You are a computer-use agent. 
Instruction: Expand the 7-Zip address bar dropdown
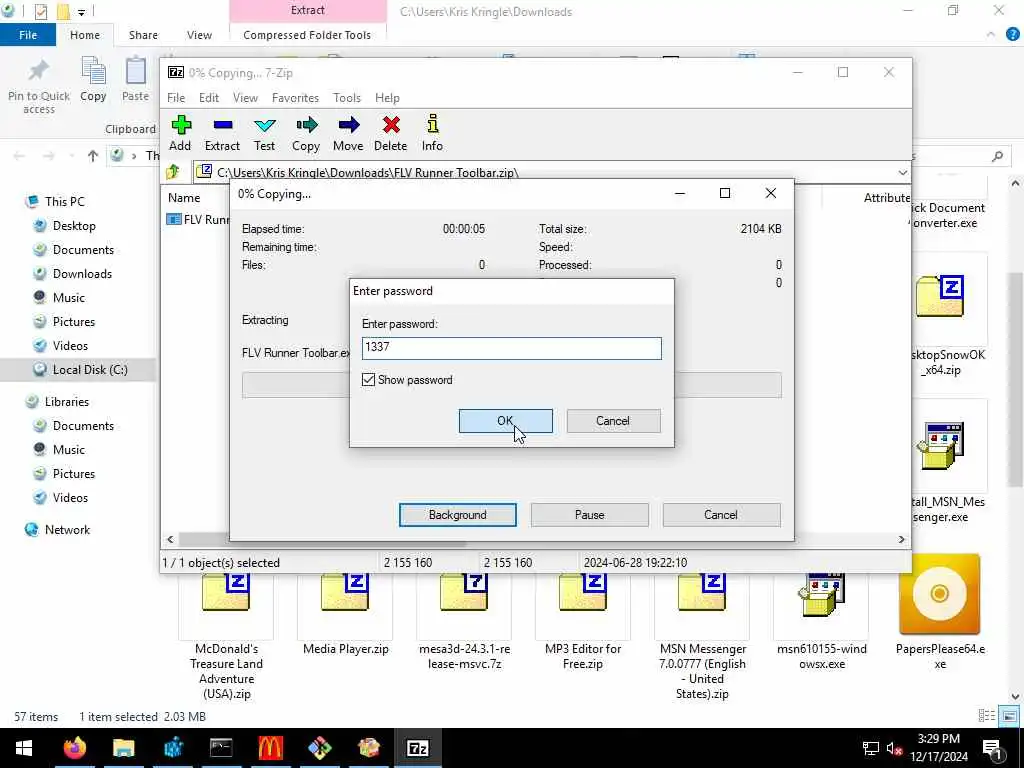click(x=903, y=173)
